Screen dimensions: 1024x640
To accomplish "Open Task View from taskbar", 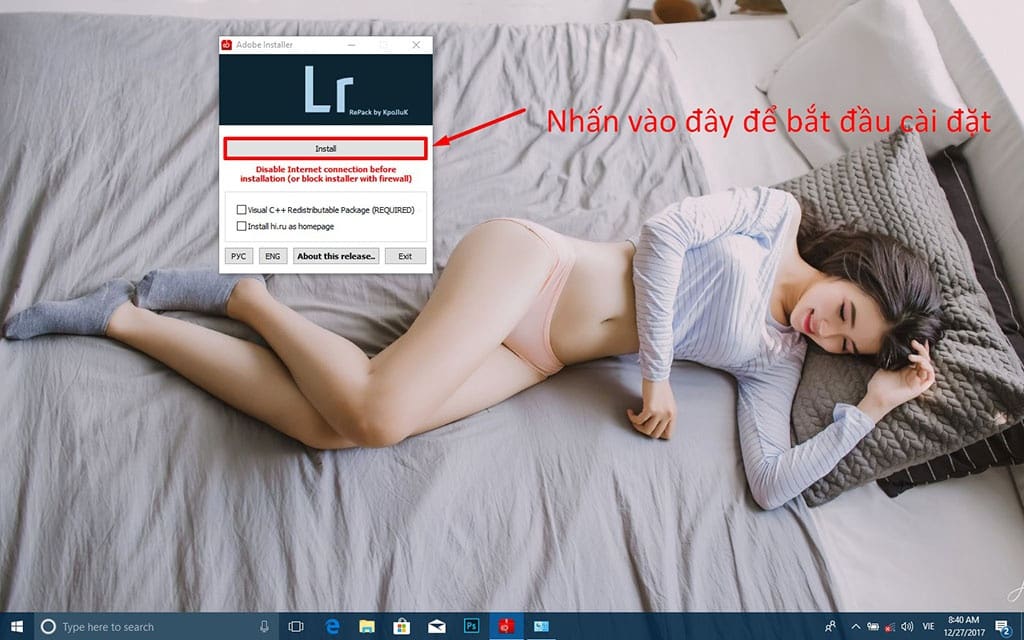I will (x=296, y=626).
